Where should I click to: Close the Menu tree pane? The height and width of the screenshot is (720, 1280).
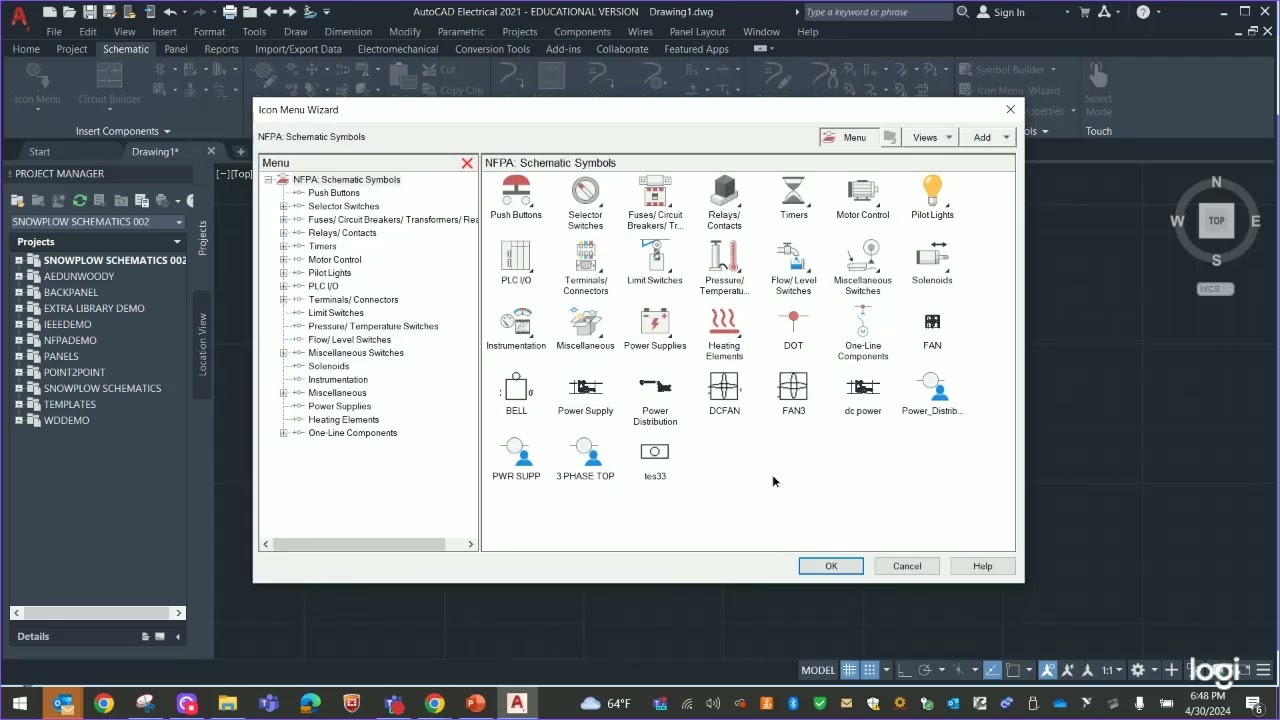tap(467, 163)
